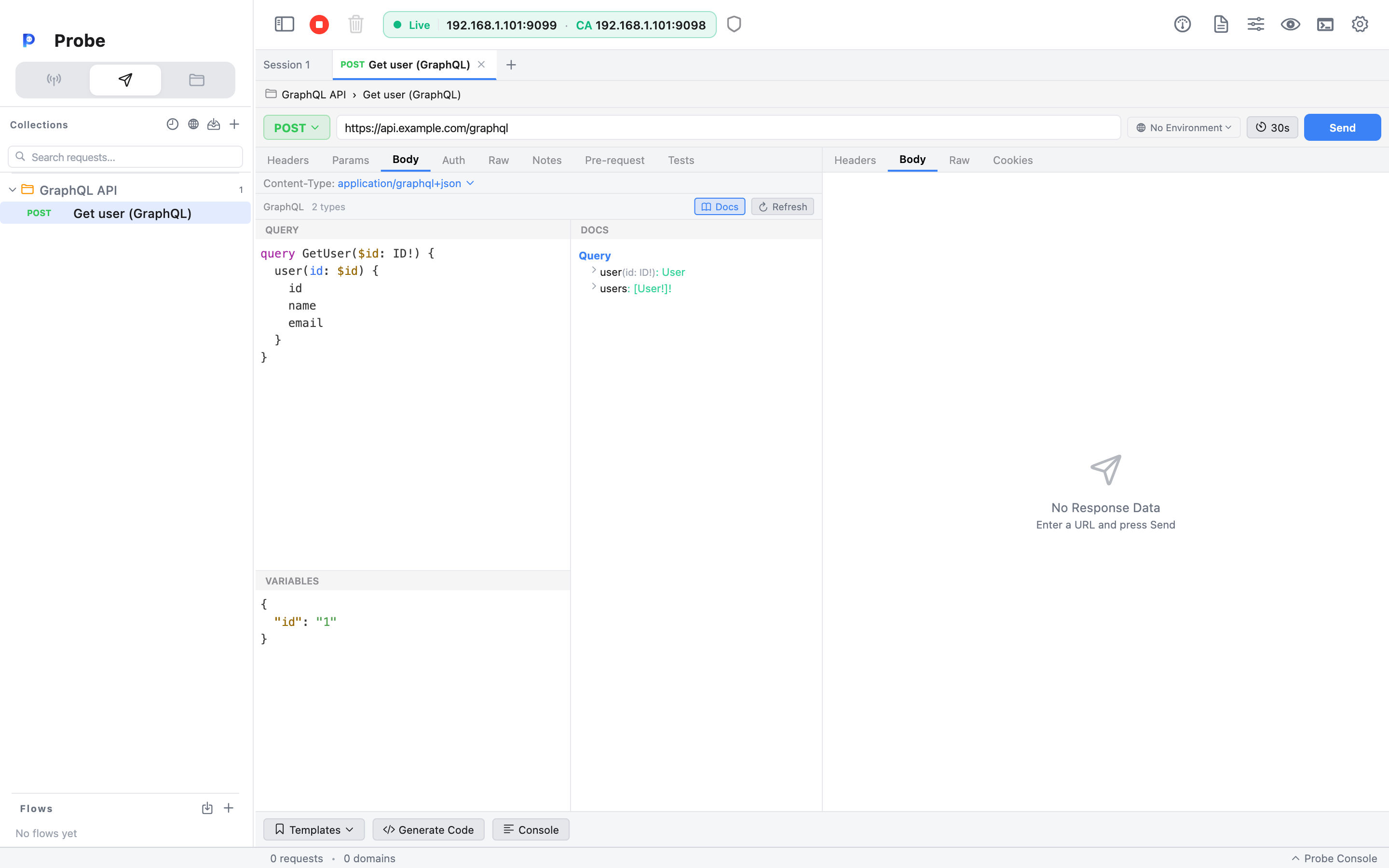Click the import icon in Collections header
Screen dimensions: 1389x868
click(214, 124)
